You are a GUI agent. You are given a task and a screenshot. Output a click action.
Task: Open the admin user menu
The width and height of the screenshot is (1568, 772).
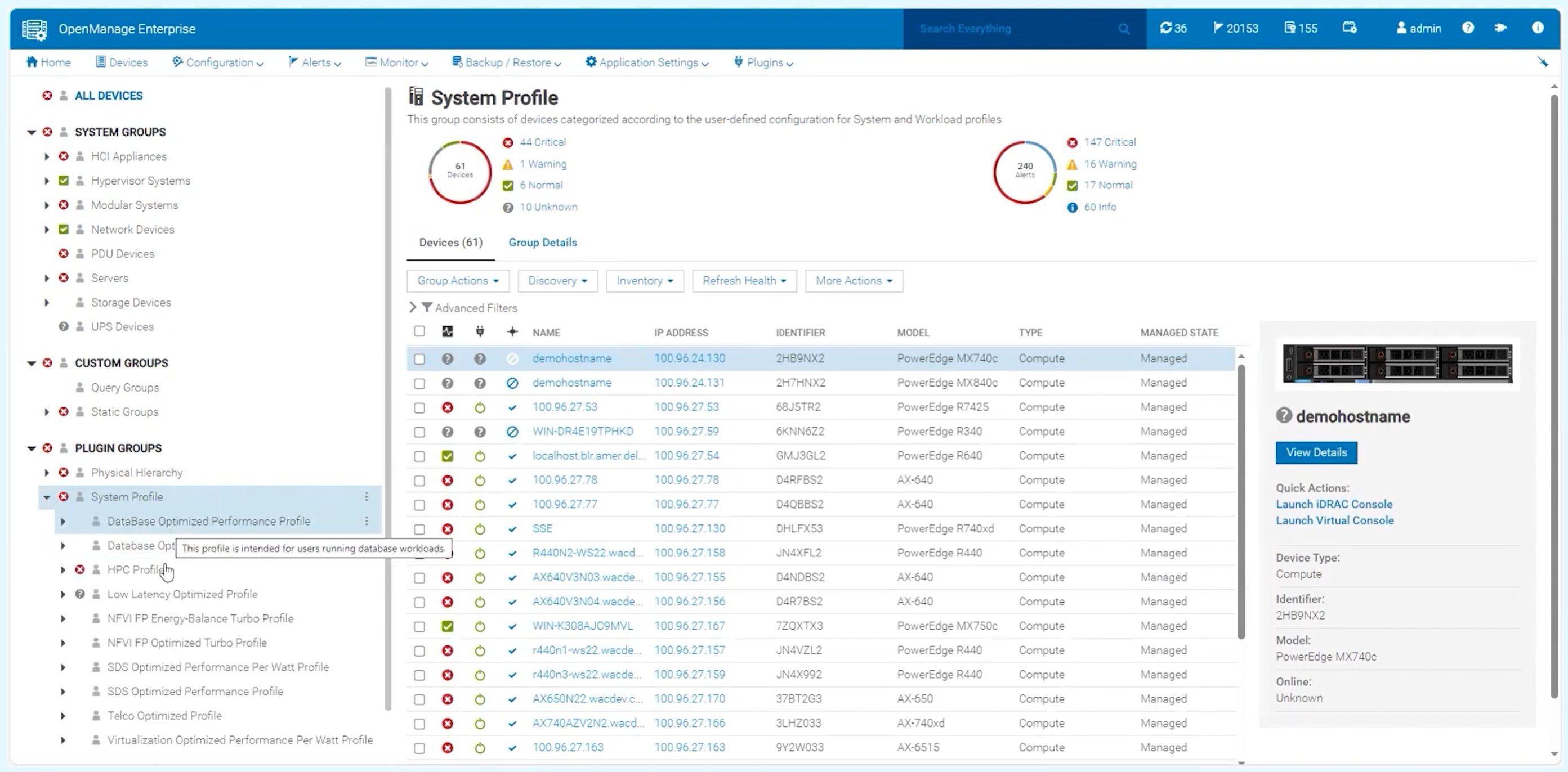click(1418, 28)
